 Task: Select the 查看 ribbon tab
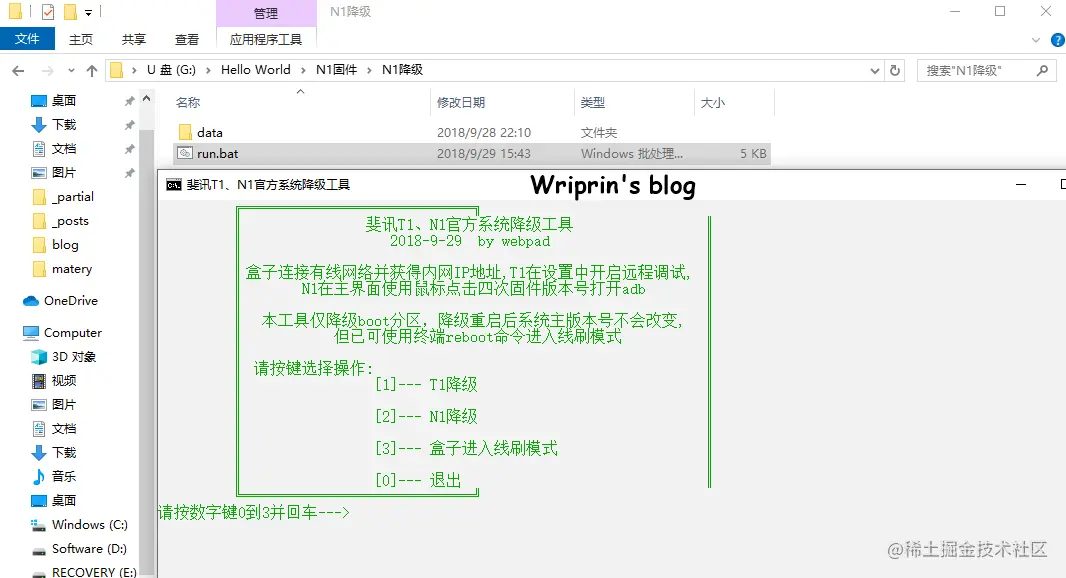[x=187, y=39]
